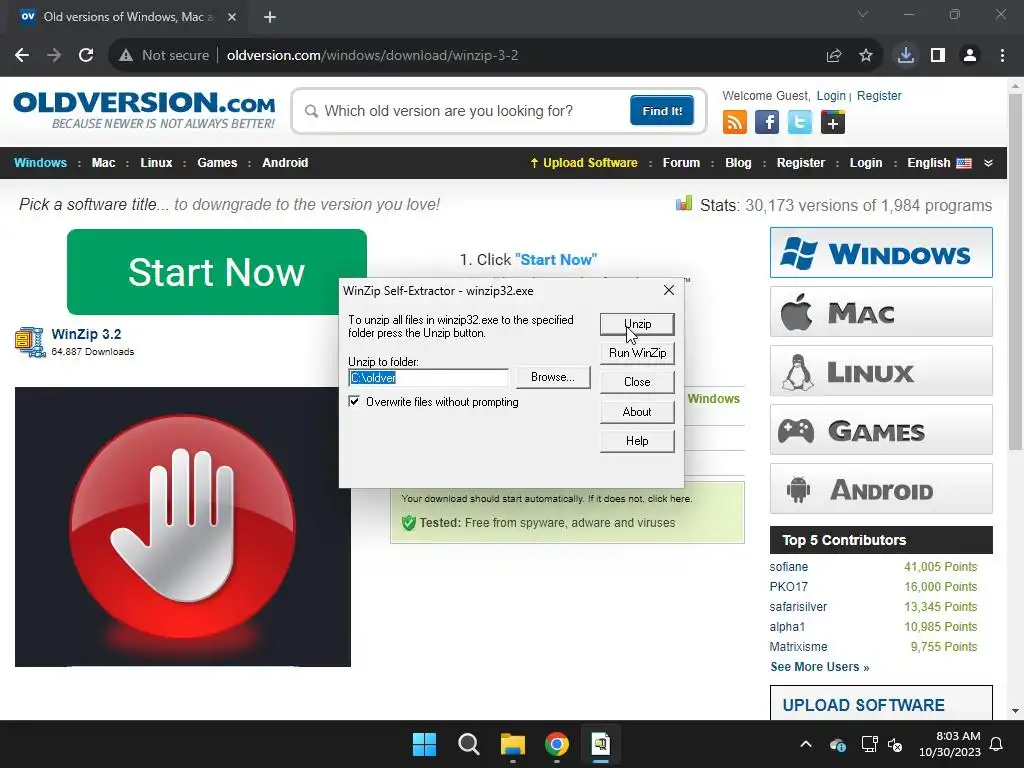Viewport: 1024px width, 768px height.
Task: Click Browse... to choose folder
Action: 552,377
